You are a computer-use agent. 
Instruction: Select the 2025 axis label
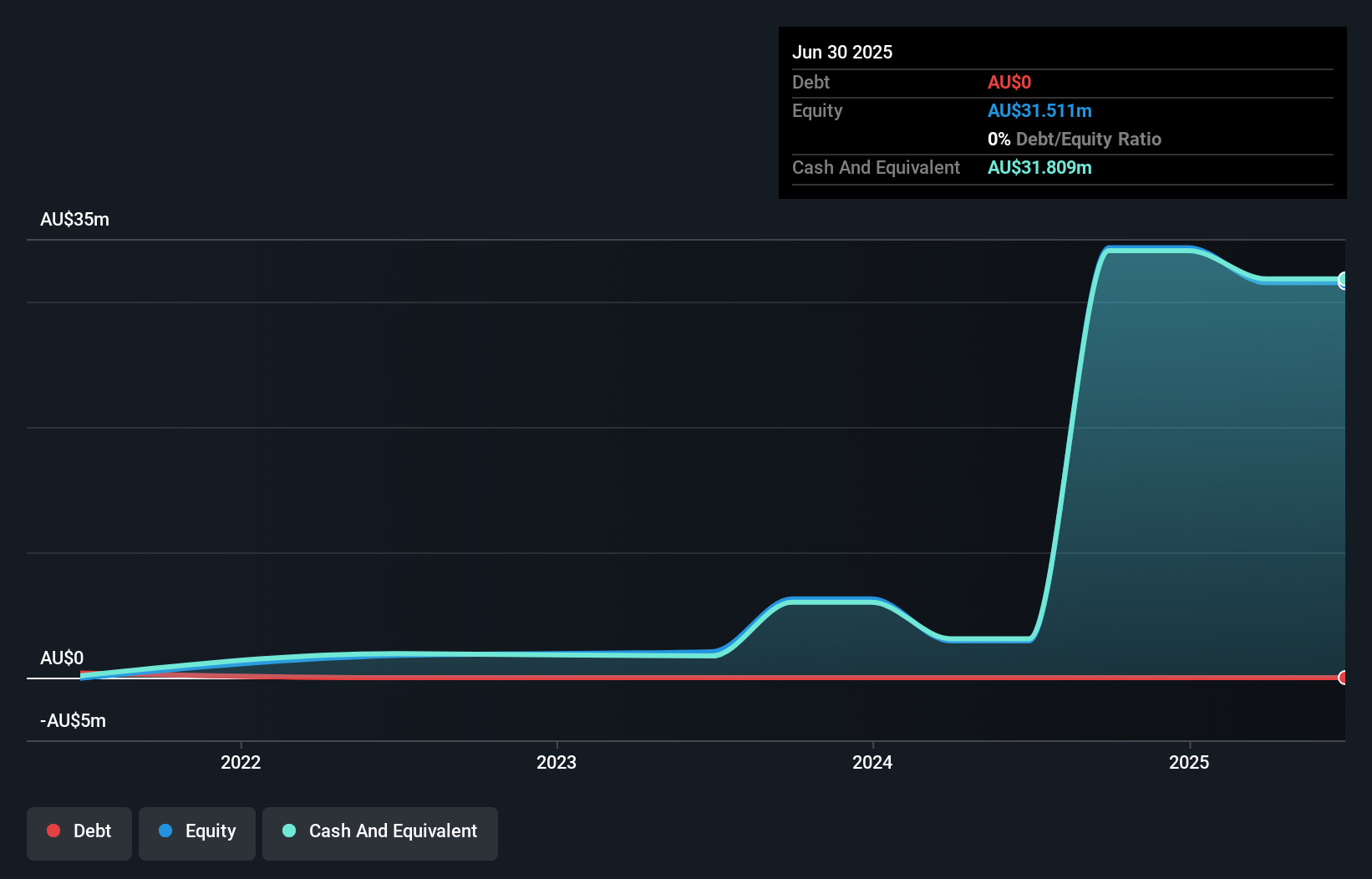point(1190,762)
